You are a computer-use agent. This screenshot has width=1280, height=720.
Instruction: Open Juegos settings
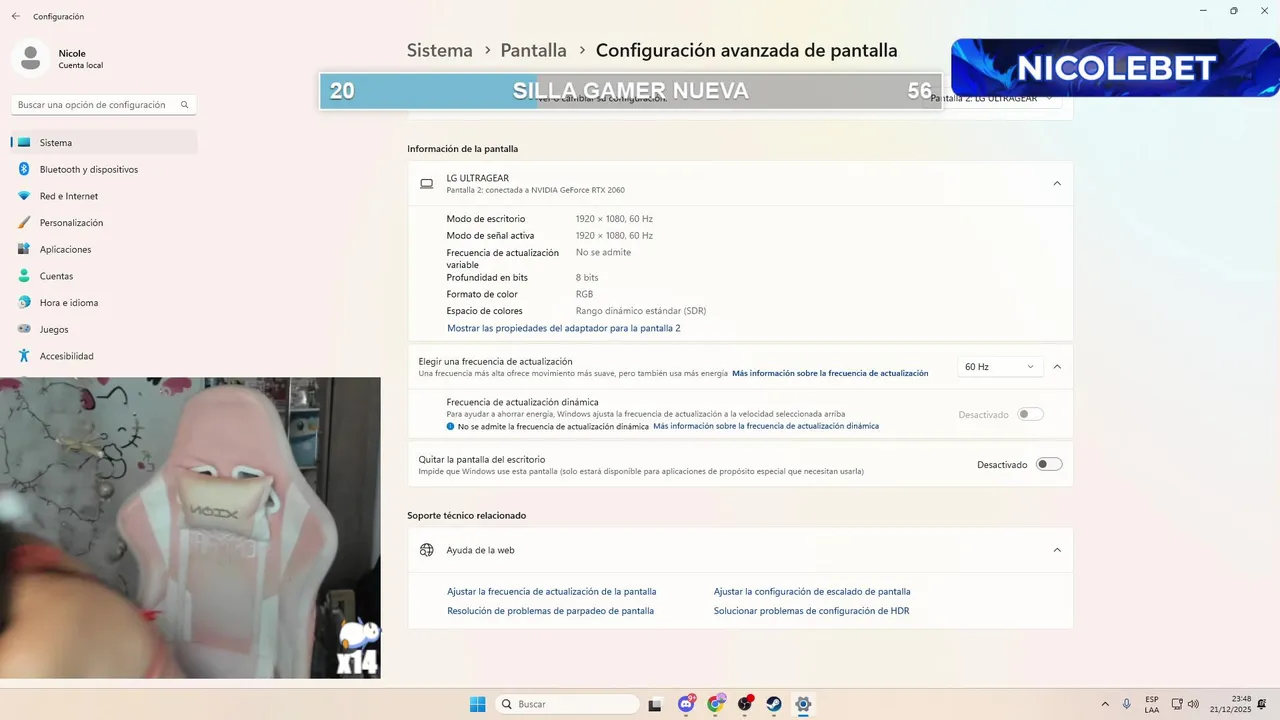pyautogui.click(x=104, y=329)
